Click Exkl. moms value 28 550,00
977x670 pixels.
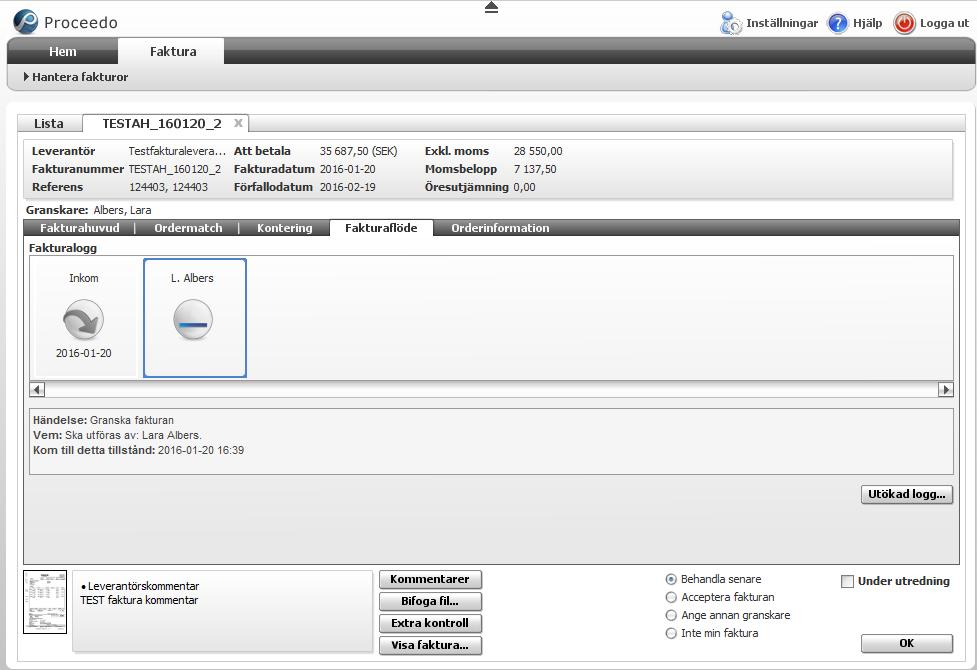pos(538,151)
